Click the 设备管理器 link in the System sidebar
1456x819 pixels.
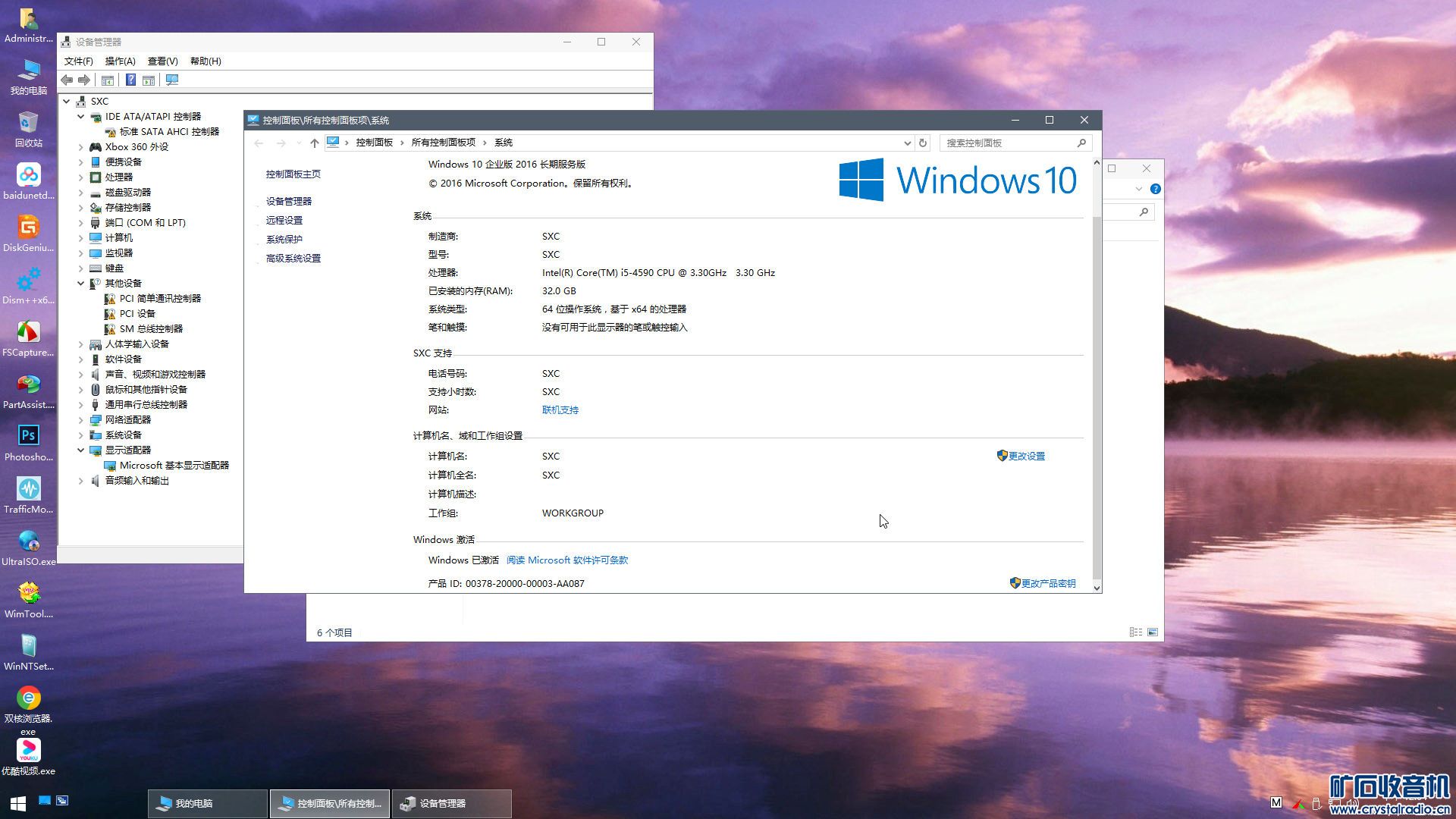pyautogui.click(x=289, y=202)
